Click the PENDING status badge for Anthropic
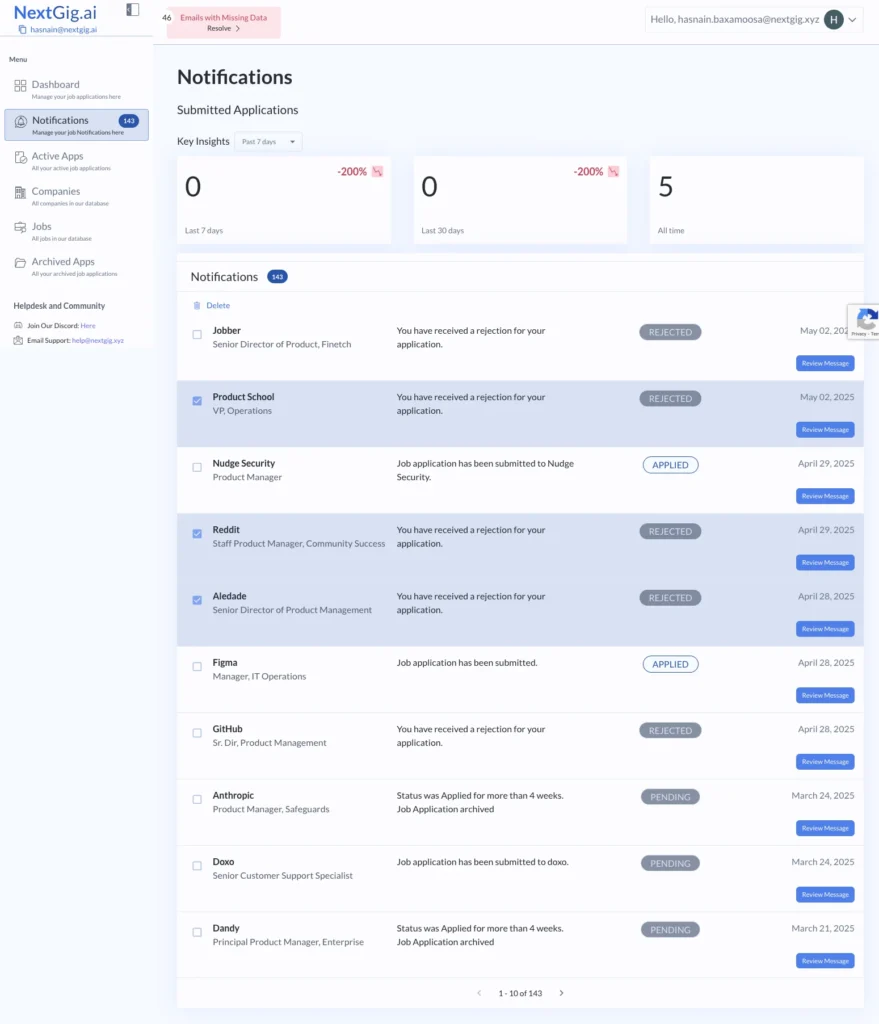This screenshot has width=879, height=1024. pyautogui.click(x=670, y=797)
